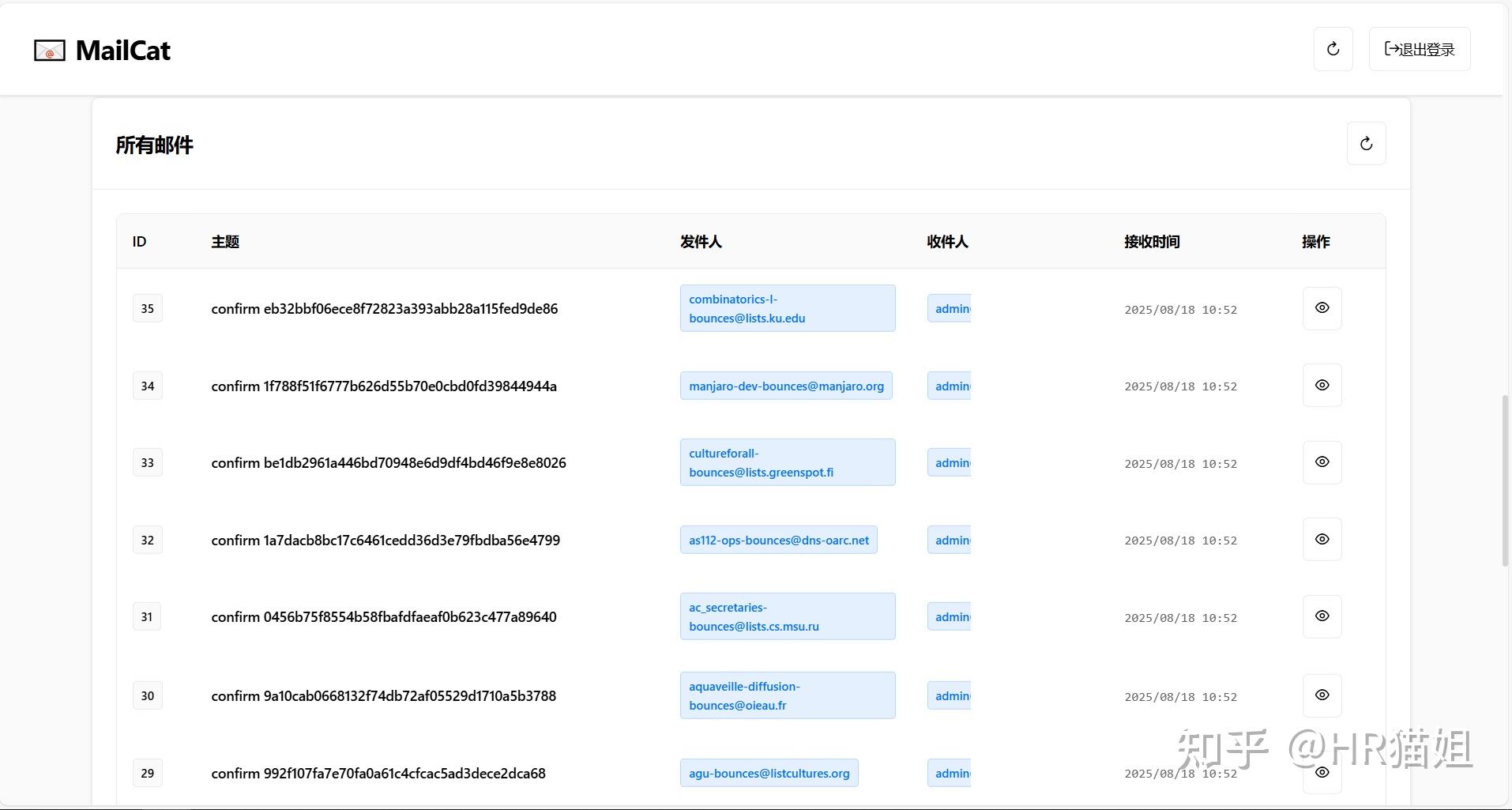
Task: View email 30 using its eye icon
Action: 1322,695
